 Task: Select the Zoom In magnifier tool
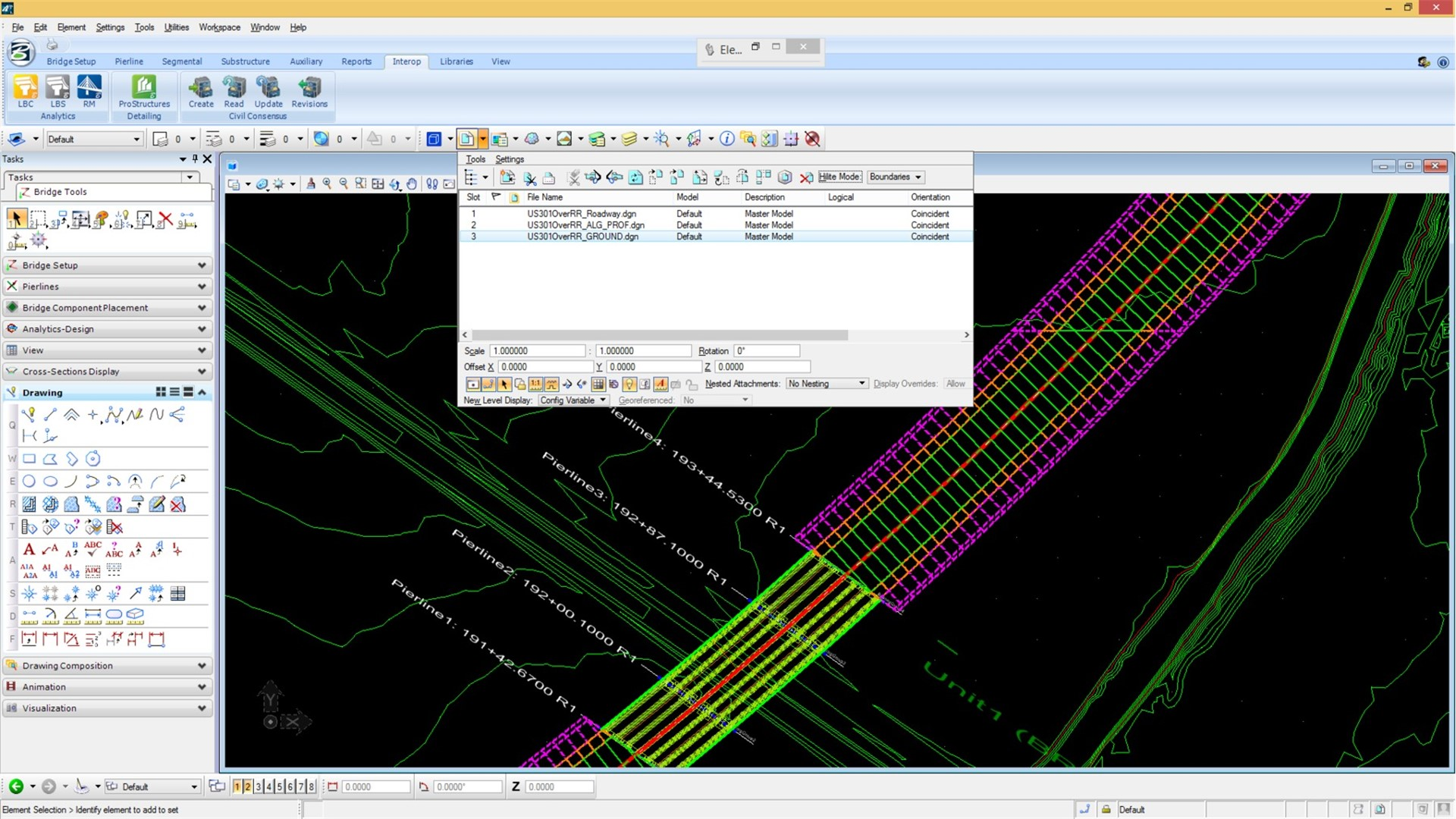(327, 184)
